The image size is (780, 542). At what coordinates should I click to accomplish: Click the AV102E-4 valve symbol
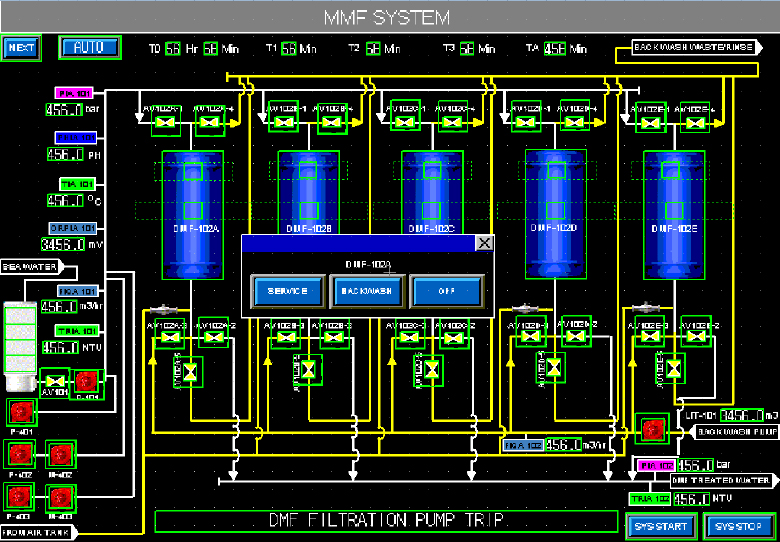tap(697, 124)
